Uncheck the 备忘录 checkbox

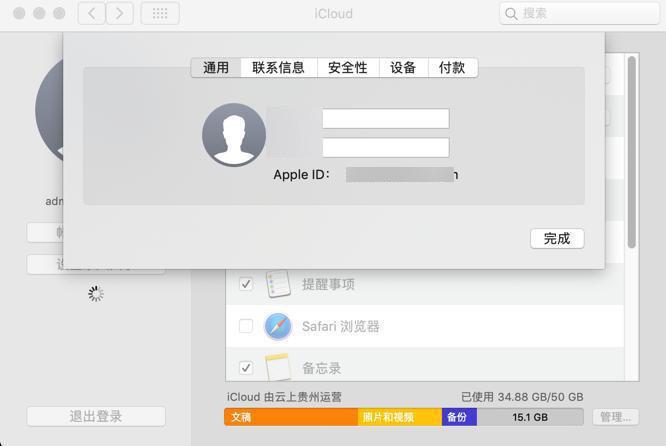click(246, 368)
